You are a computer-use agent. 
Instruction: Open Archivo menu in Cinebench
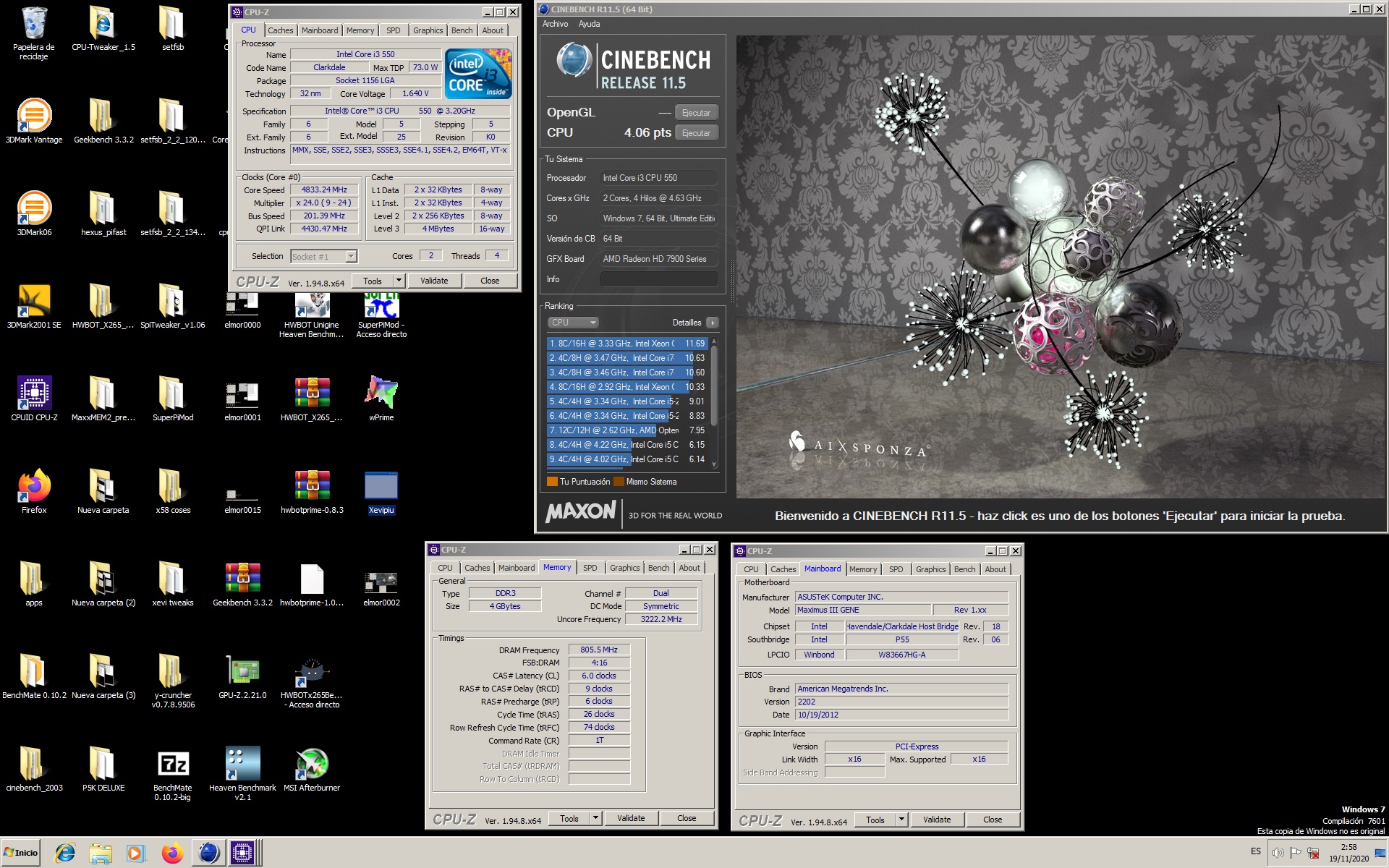[555, 24]
